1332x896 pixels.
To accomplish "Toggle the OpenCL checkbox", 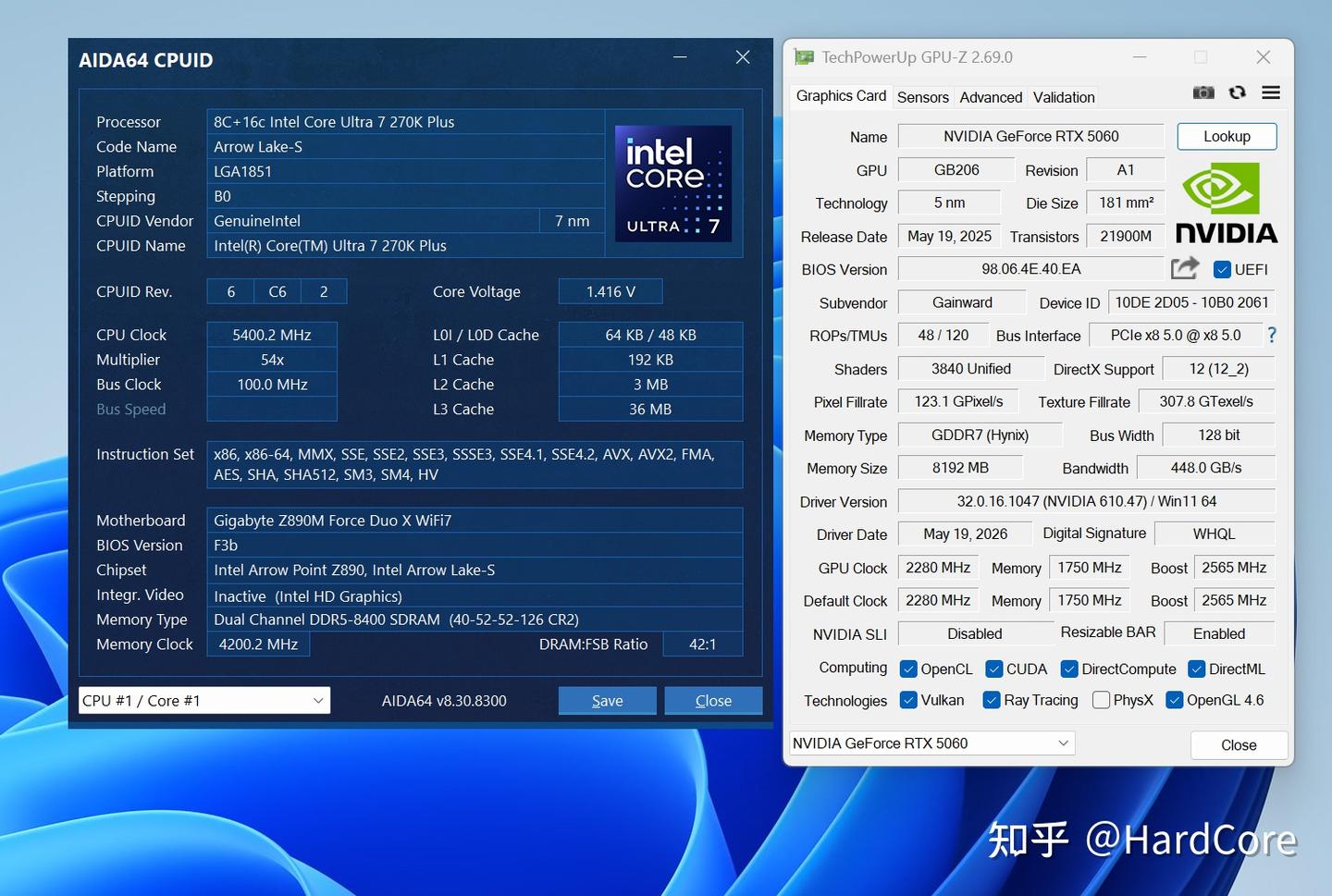I will pyautogui.click(x=908, y=669).
